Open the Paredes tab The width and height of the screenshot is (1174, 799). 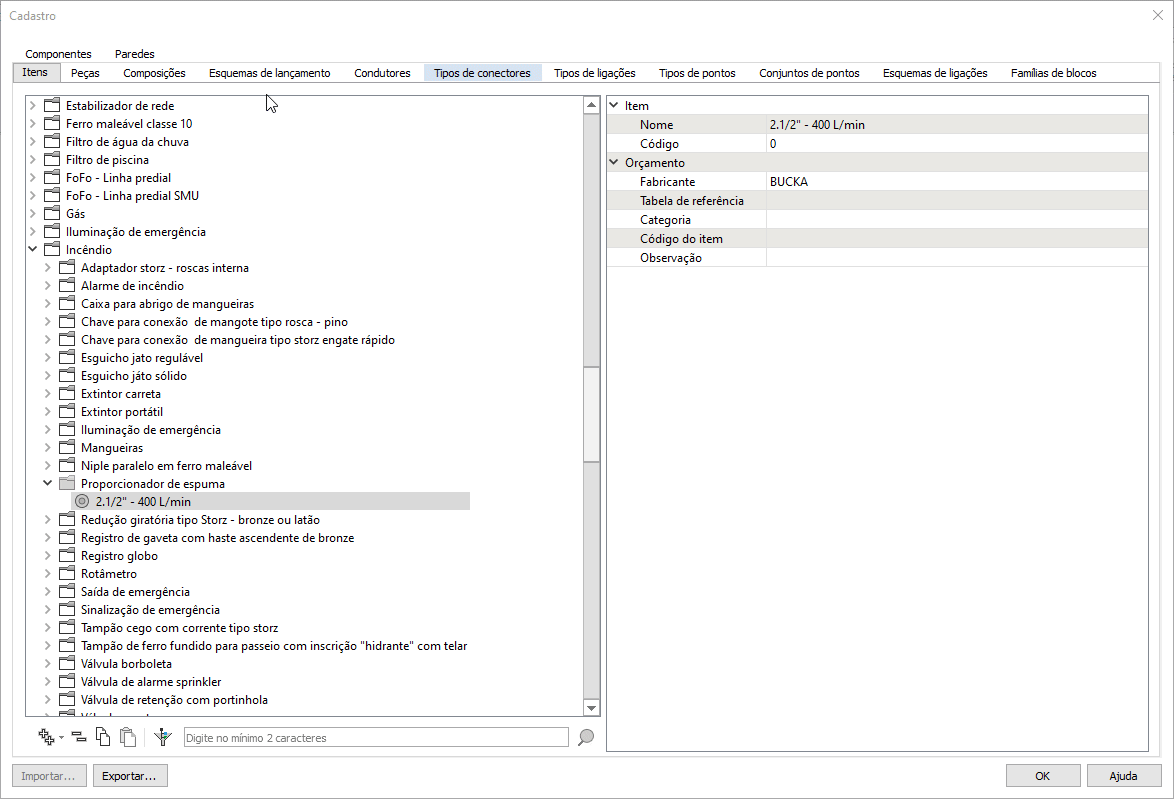134,54
